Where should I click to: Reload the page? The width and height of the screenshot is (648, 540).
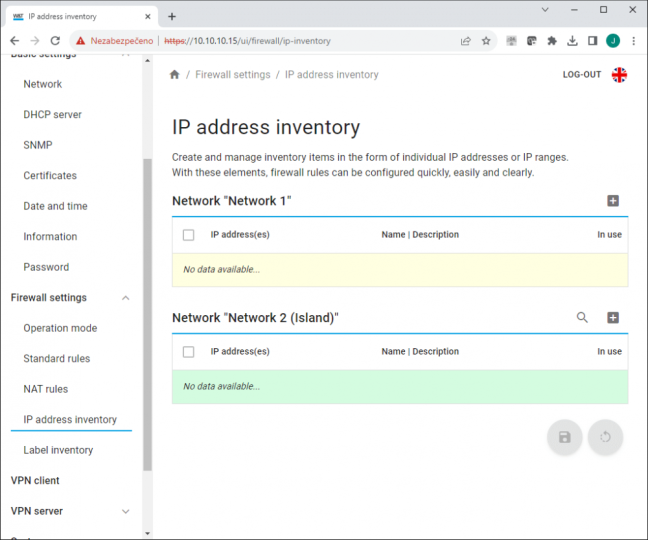click(55, 40)
